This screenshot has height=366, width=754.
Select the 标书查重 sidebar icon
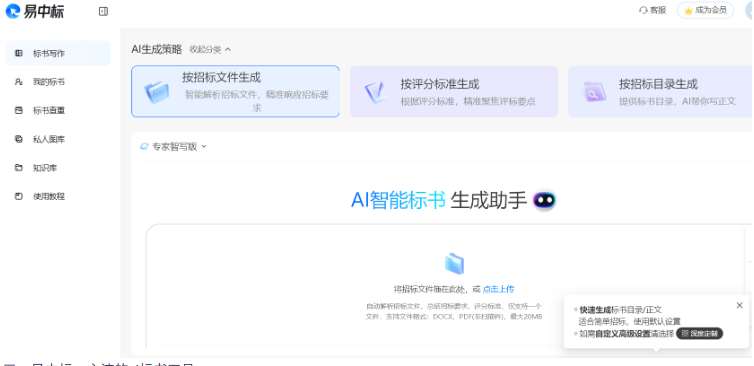(19, 111)
